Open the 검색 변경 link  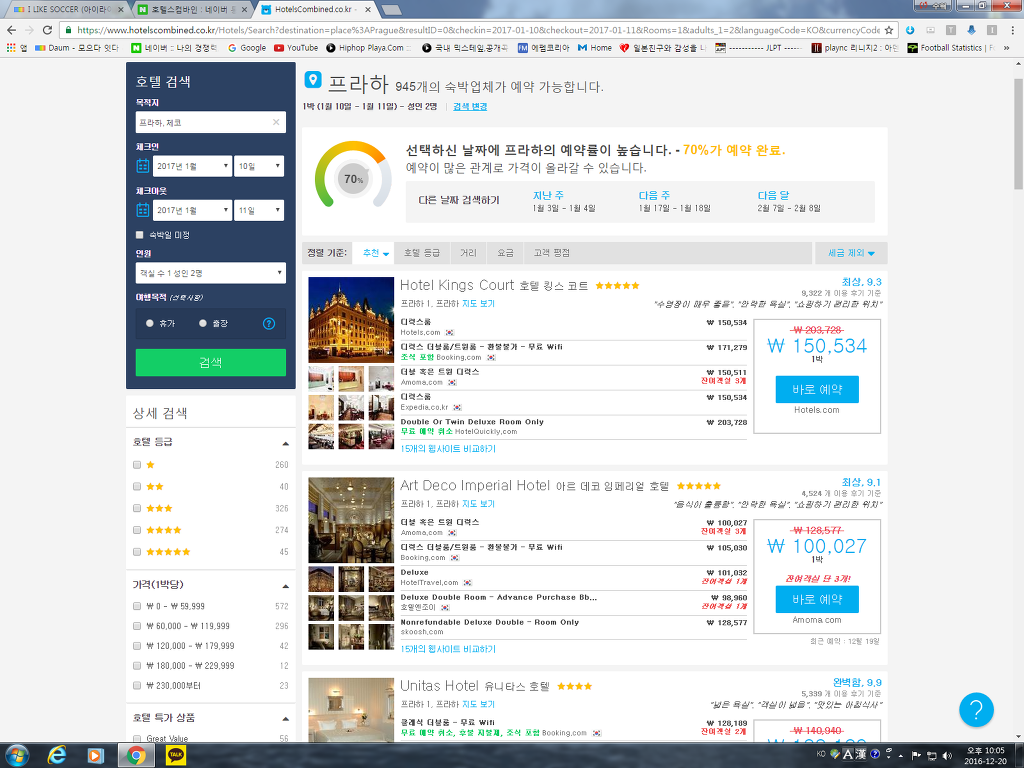point(470,106)
